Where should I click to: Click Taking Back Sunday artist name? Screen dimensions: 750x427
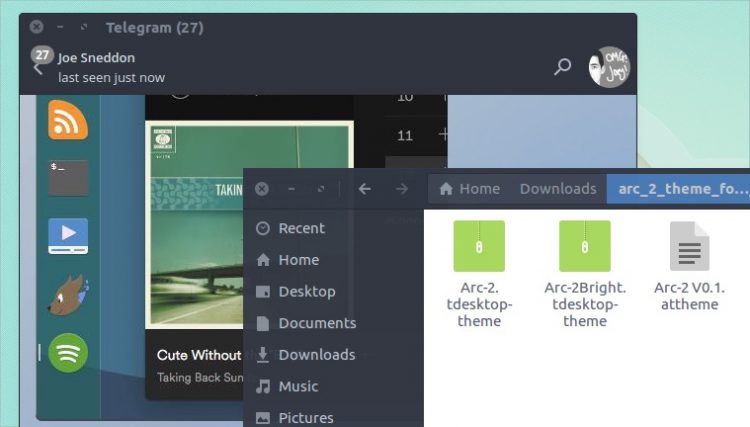(x=200, y=377)
